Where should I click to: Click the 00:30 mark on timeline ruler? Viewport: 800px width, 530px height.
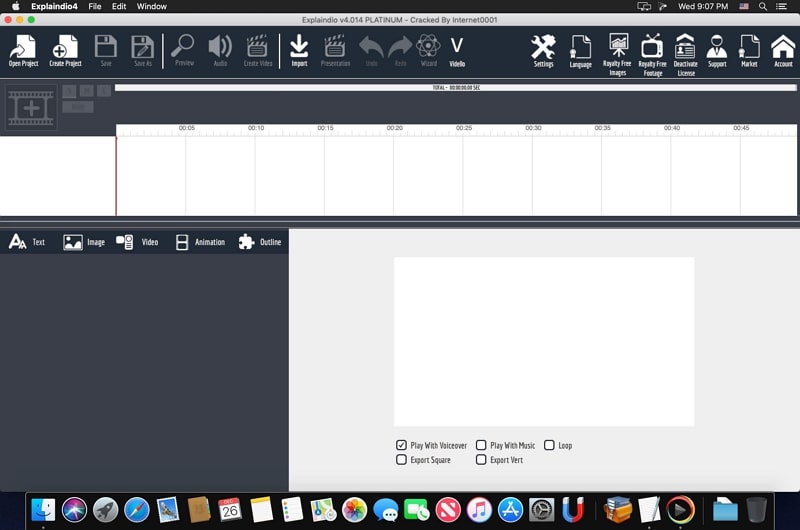(x=533, y=128)
